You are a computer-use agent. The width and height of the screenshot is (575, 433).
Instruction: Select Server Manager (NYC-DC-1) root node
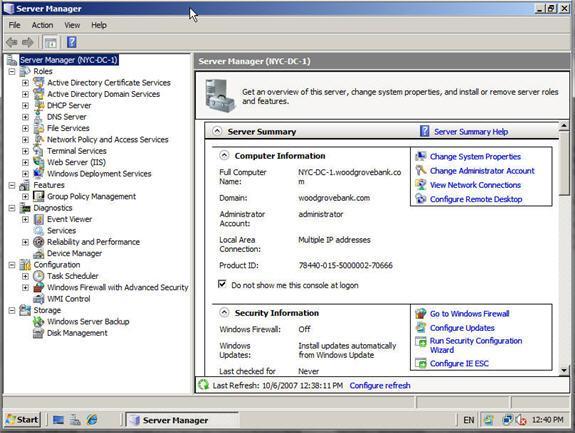[69, 60]
